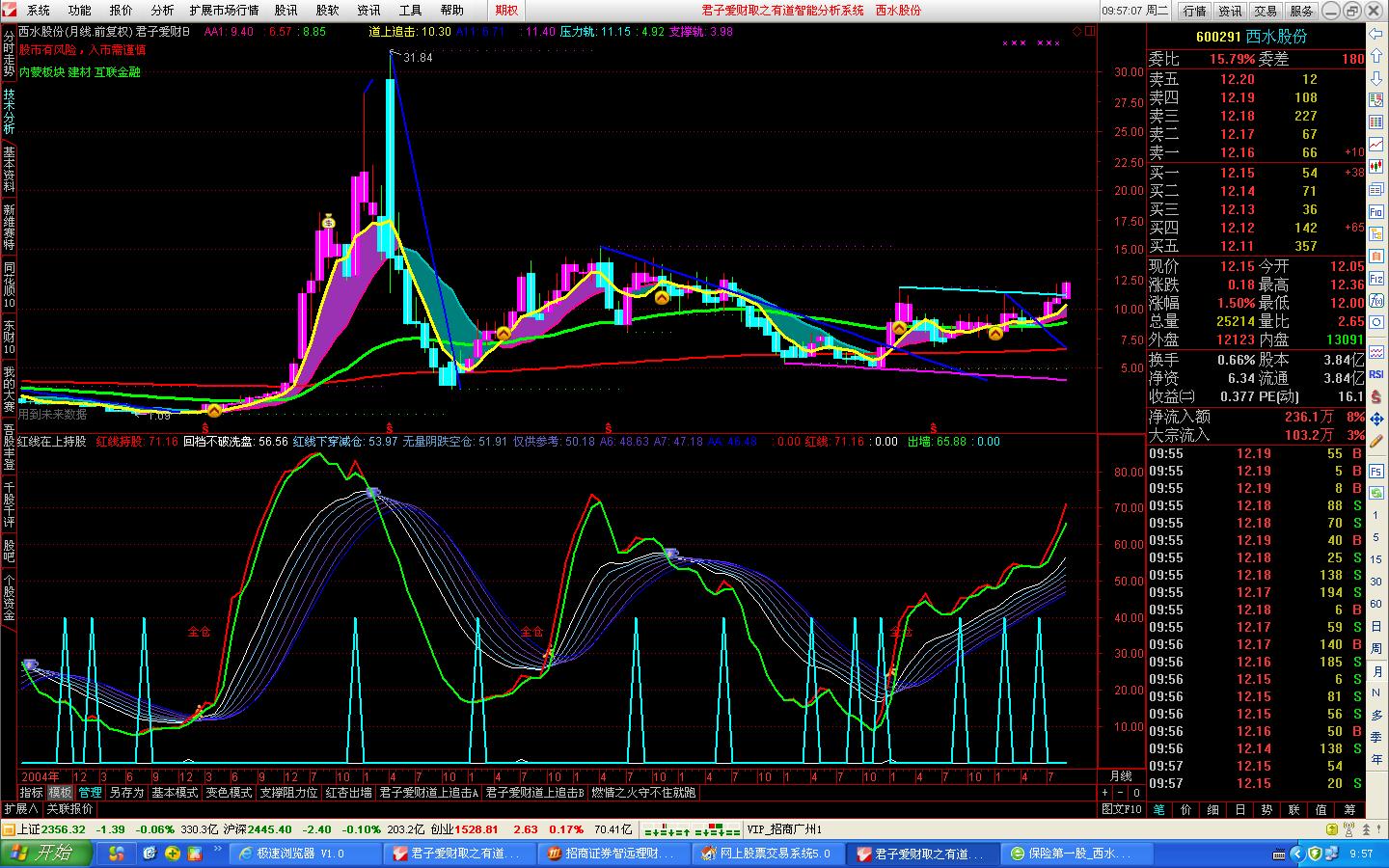Open 网上股票交易系统5.0 taskbar item

768,854
